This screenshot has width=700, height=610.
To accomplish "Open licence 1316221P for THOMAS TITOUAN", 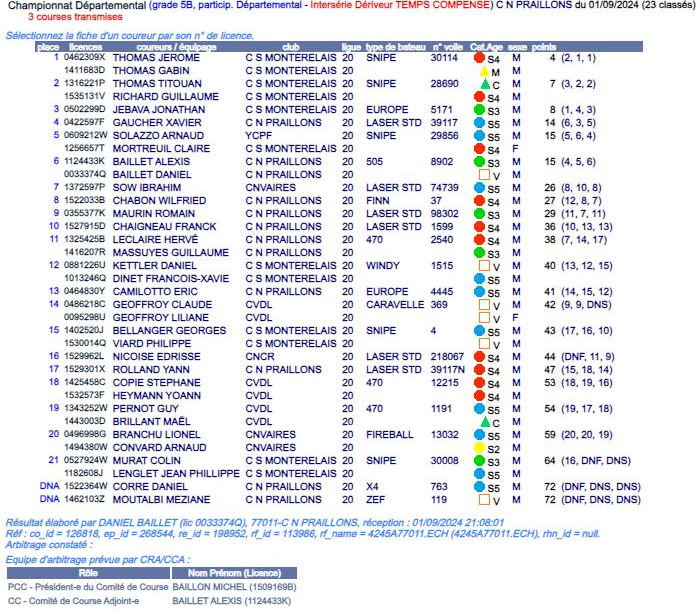I will tap(85, 84).
